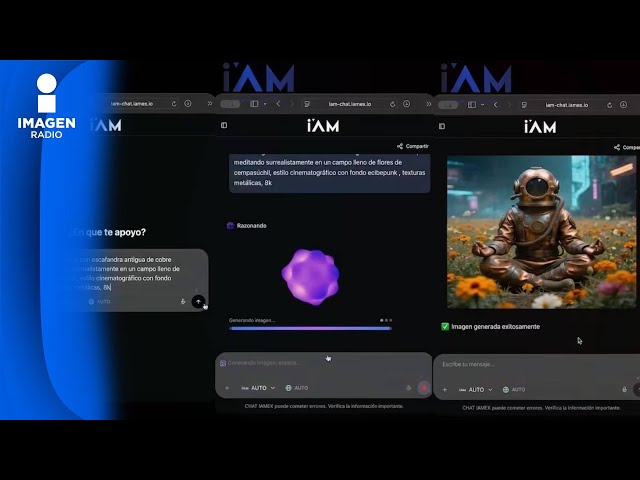
Task: Click the reader page icon in middle address bar
Action: point(307,104)
